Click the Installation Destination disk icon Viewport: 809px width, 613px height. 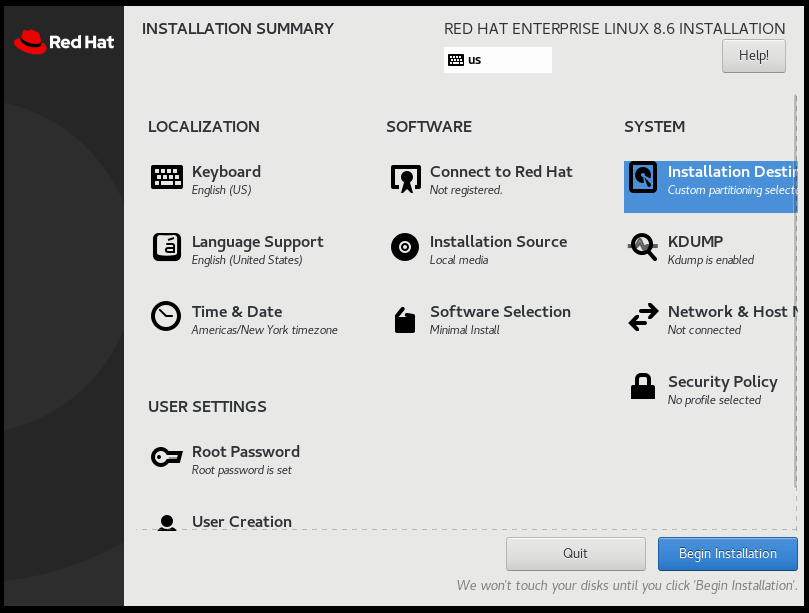coord(643,178)
